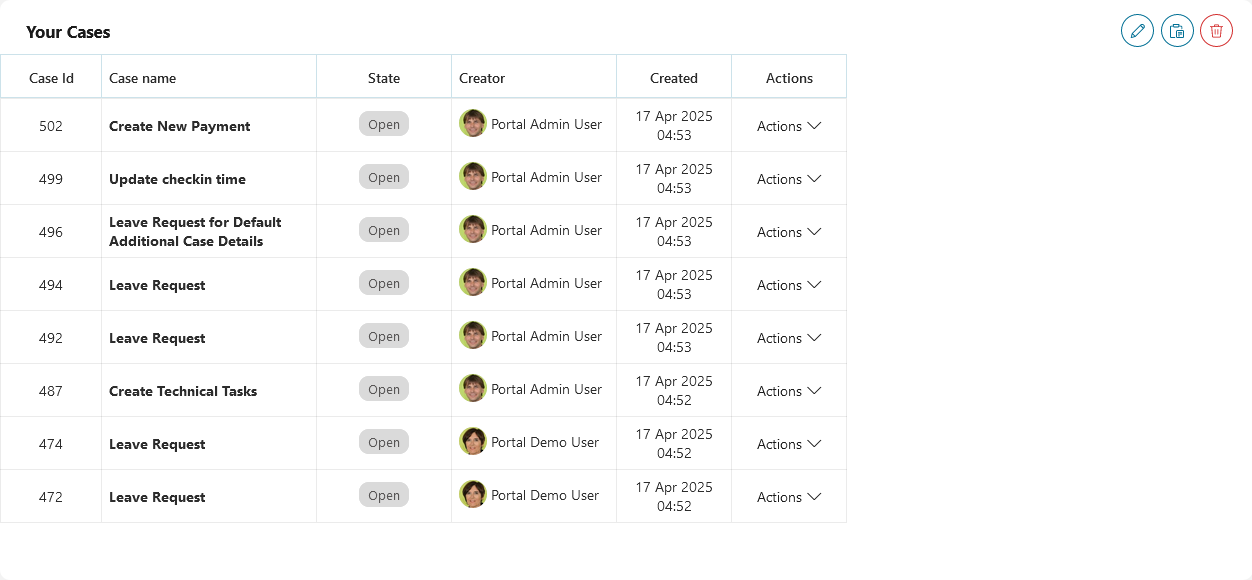Click Portal Admin User name in case 502
Image resolution: width=1252 pixels, height=580 pixels.
(547, 124)
